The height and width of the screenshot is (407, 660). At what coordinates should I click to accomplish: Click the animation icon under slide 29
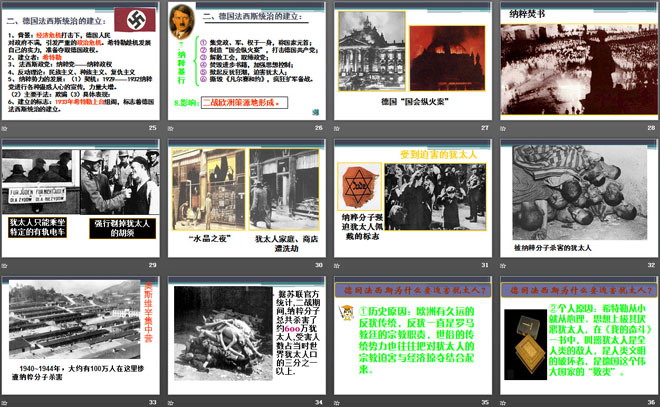click(7, 265)
